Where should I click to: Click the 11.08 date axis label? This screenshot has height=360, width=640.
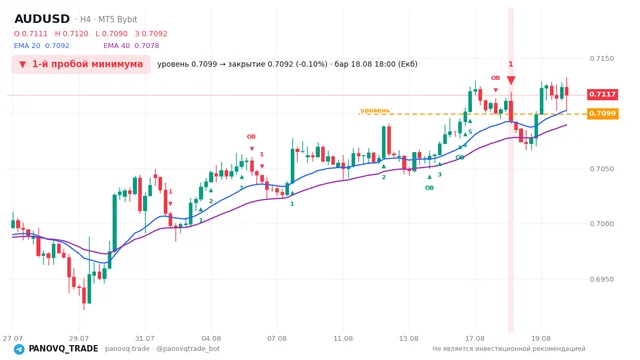tap(343, 338)
